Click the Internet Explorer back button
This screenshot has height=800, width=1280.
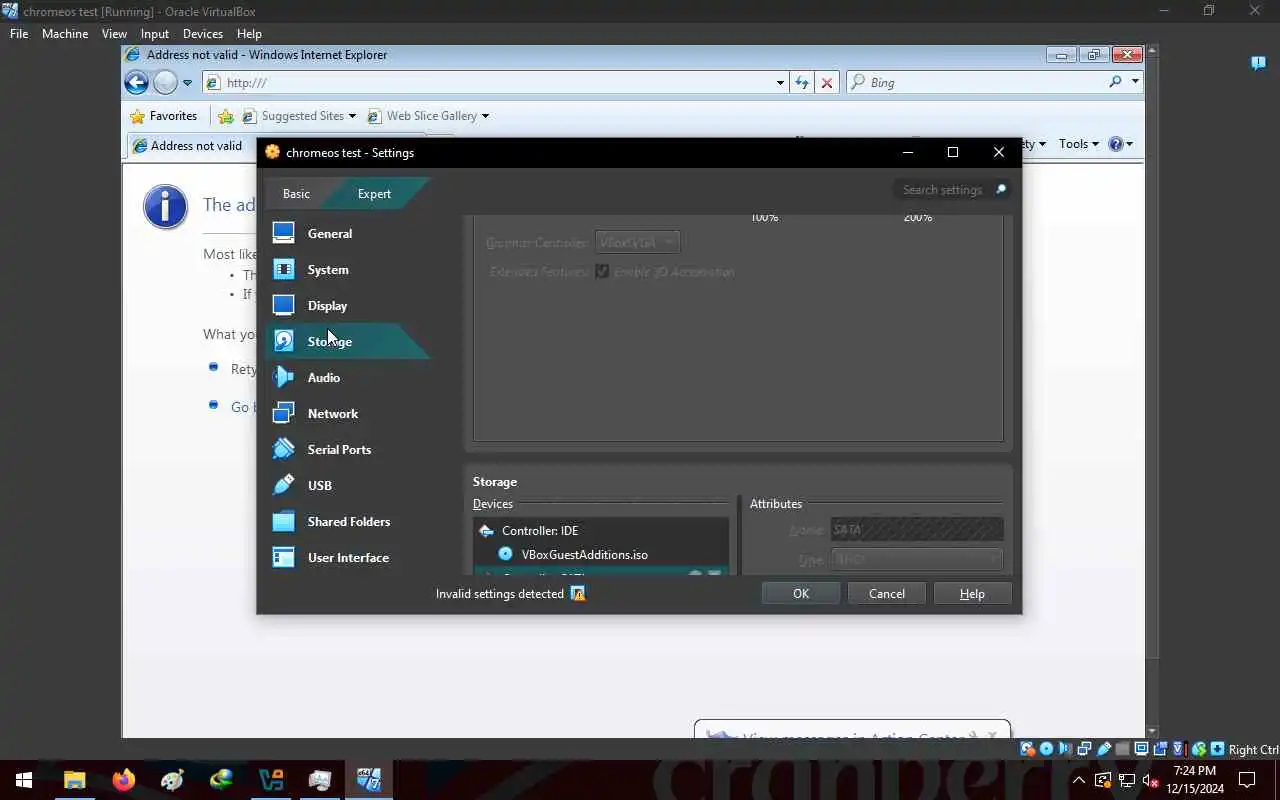click(x=136, y=83)
